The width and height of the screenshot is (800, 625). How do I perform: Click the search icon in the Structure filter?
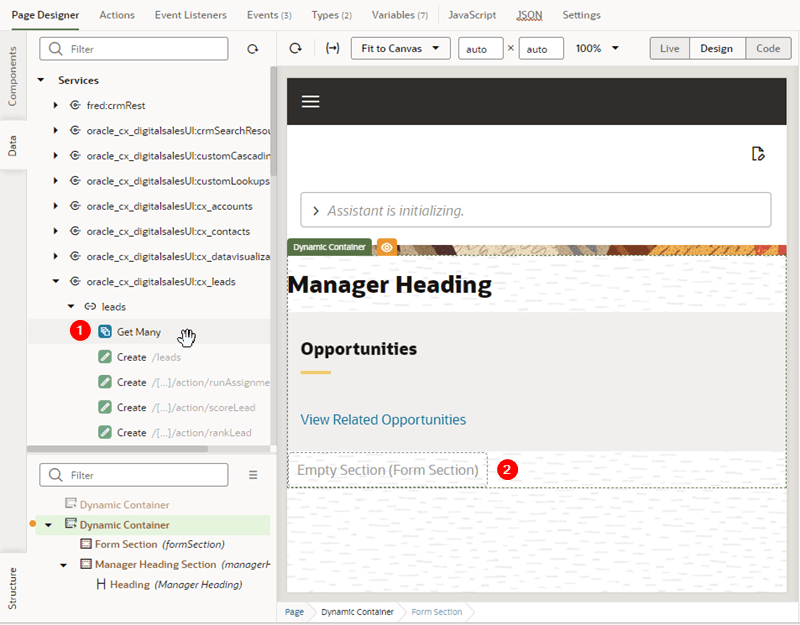(55, 475)
